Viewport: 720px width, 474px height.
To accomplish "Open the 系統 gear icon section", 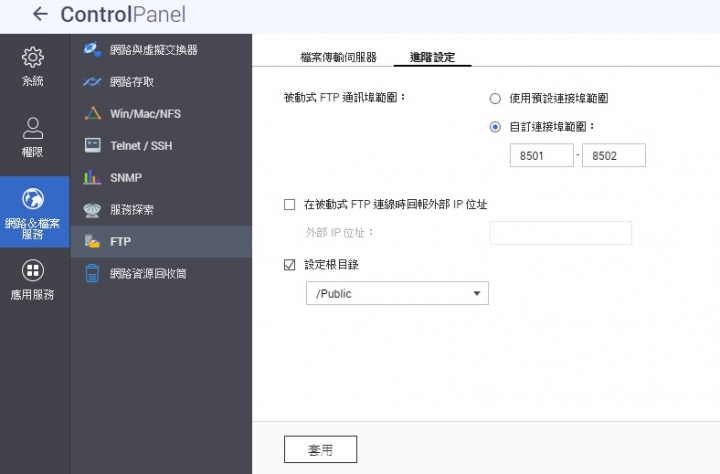I will (33, 57).
